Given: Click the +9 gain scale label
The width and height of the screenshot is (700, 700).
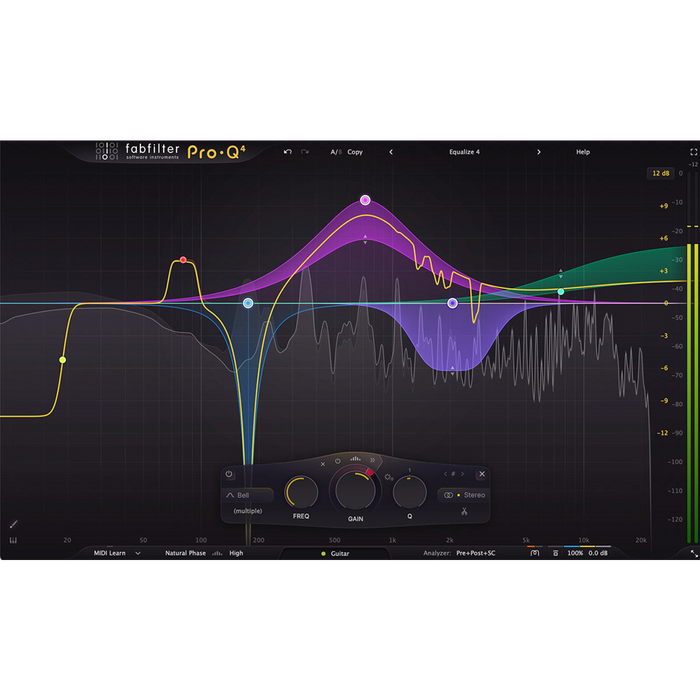Looking at the screenshot, I should click(663, 206).
